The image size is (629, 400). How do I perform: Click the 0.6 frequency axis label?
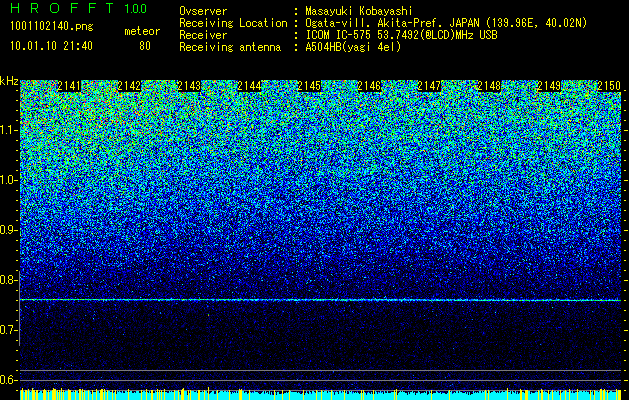pos(8,380)
